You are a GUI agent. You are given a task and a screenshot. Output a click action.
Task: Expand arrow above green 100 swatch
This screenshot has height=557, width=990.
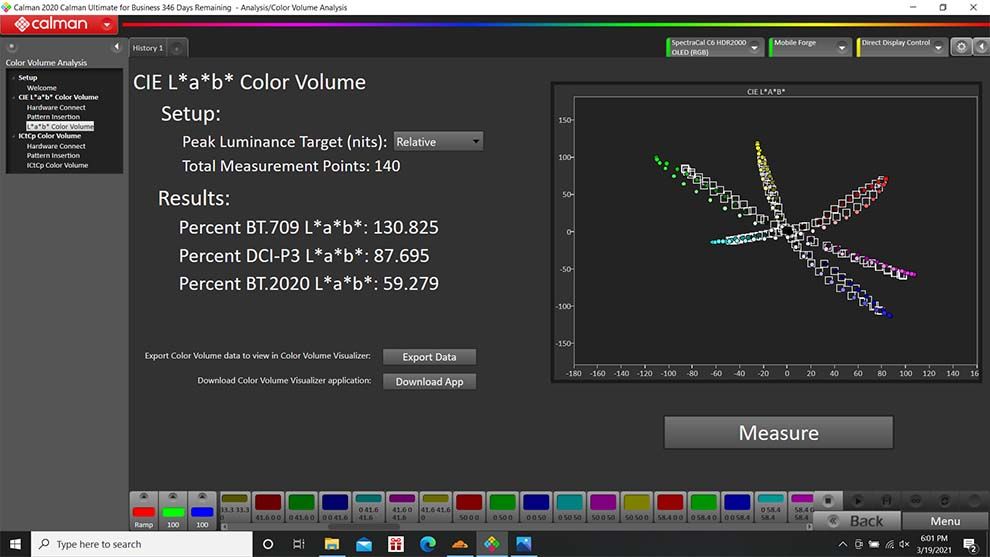tap(173, 497)
